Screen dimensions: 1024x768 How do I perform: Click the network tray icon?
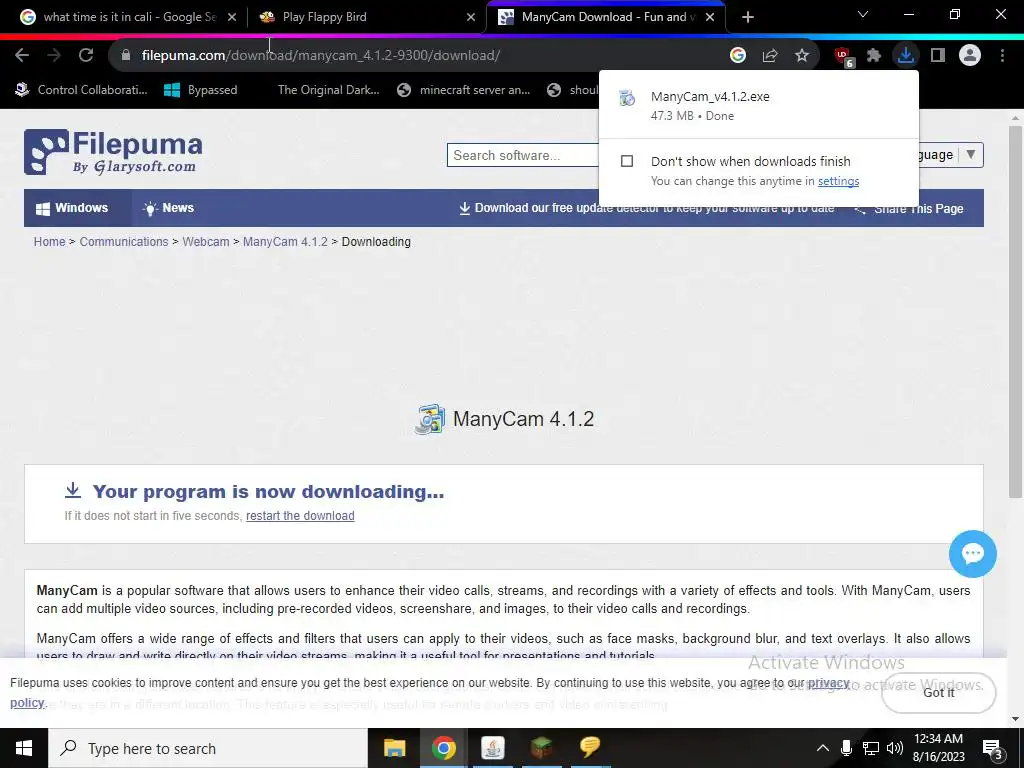[x=871, y=748]
